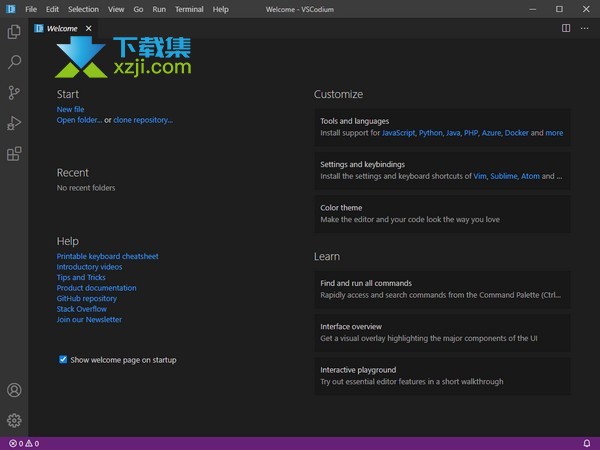Click the split editor icon
The width and height of the screenshot is (600, 450).
point(566,28)
